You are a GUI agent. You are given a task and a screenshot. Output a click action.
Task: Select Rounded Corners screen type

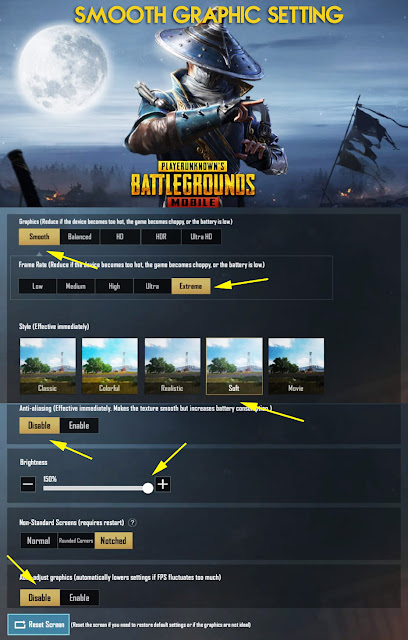[76, 540]
